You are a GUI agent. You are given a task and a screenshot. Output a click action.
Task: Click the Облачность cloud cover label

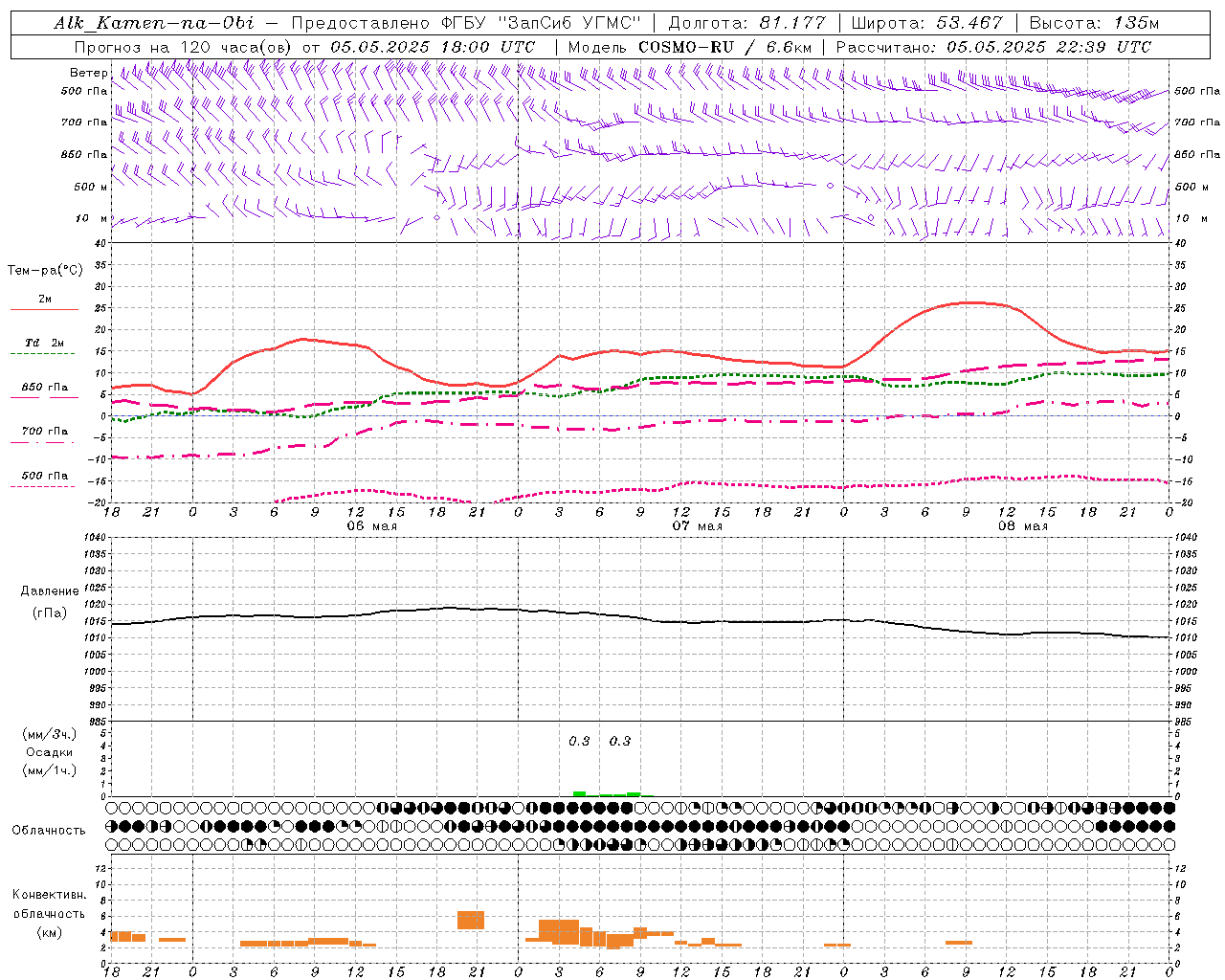[x=49, y=830]
